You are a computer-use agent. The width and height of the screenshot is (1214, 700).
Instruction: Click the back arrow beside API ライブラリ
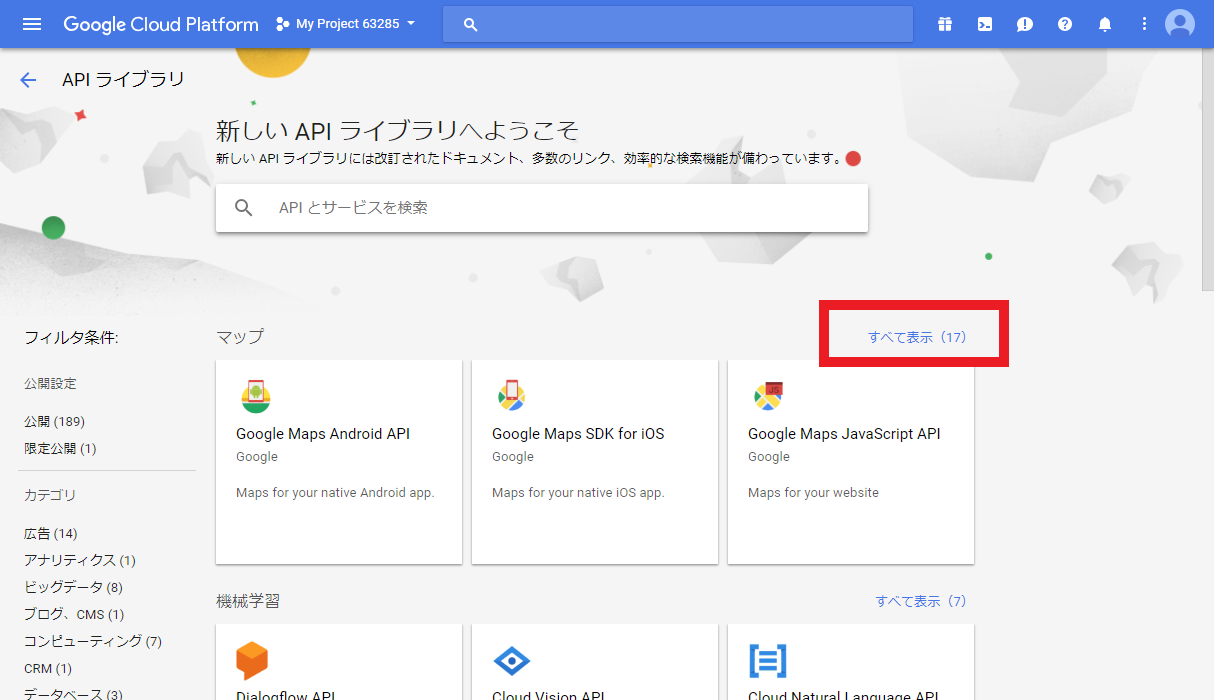click(28, 80)
